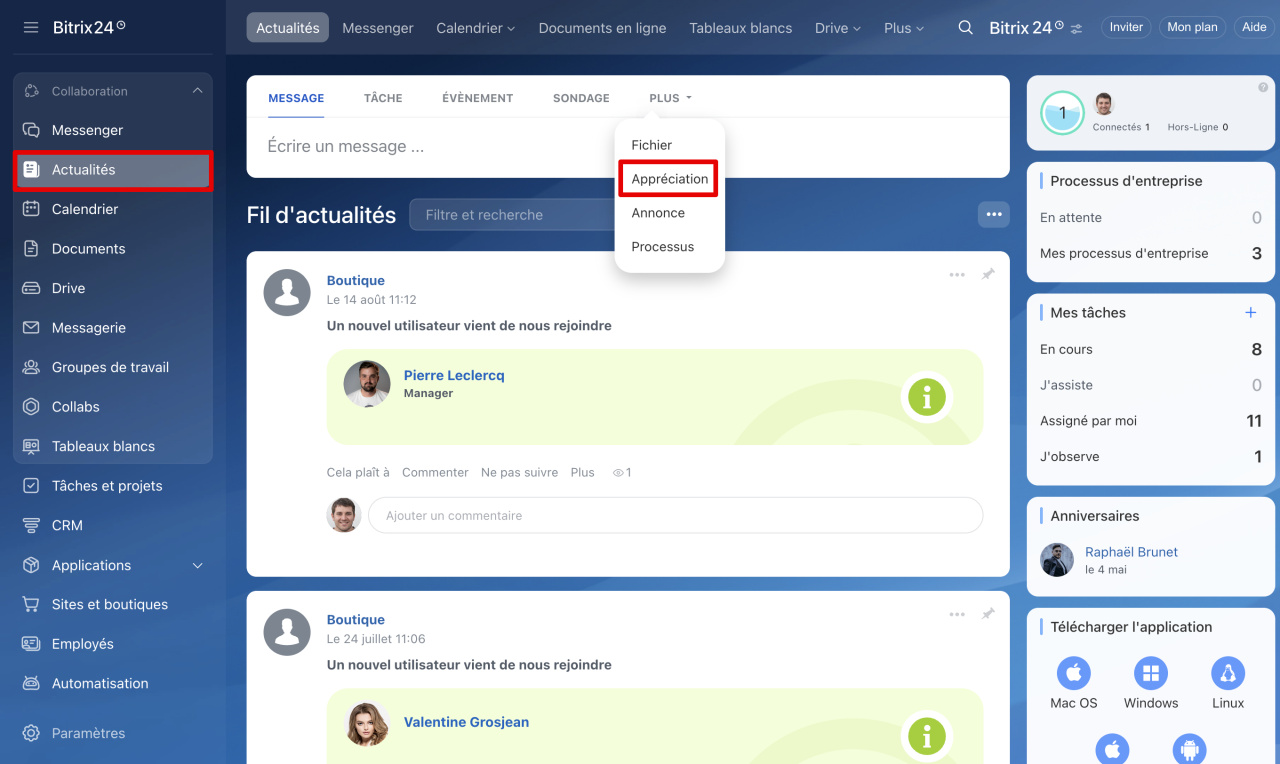The image size is (1280, 764).
Task: Click the Écrire un message field
Action: coord(628,146)
